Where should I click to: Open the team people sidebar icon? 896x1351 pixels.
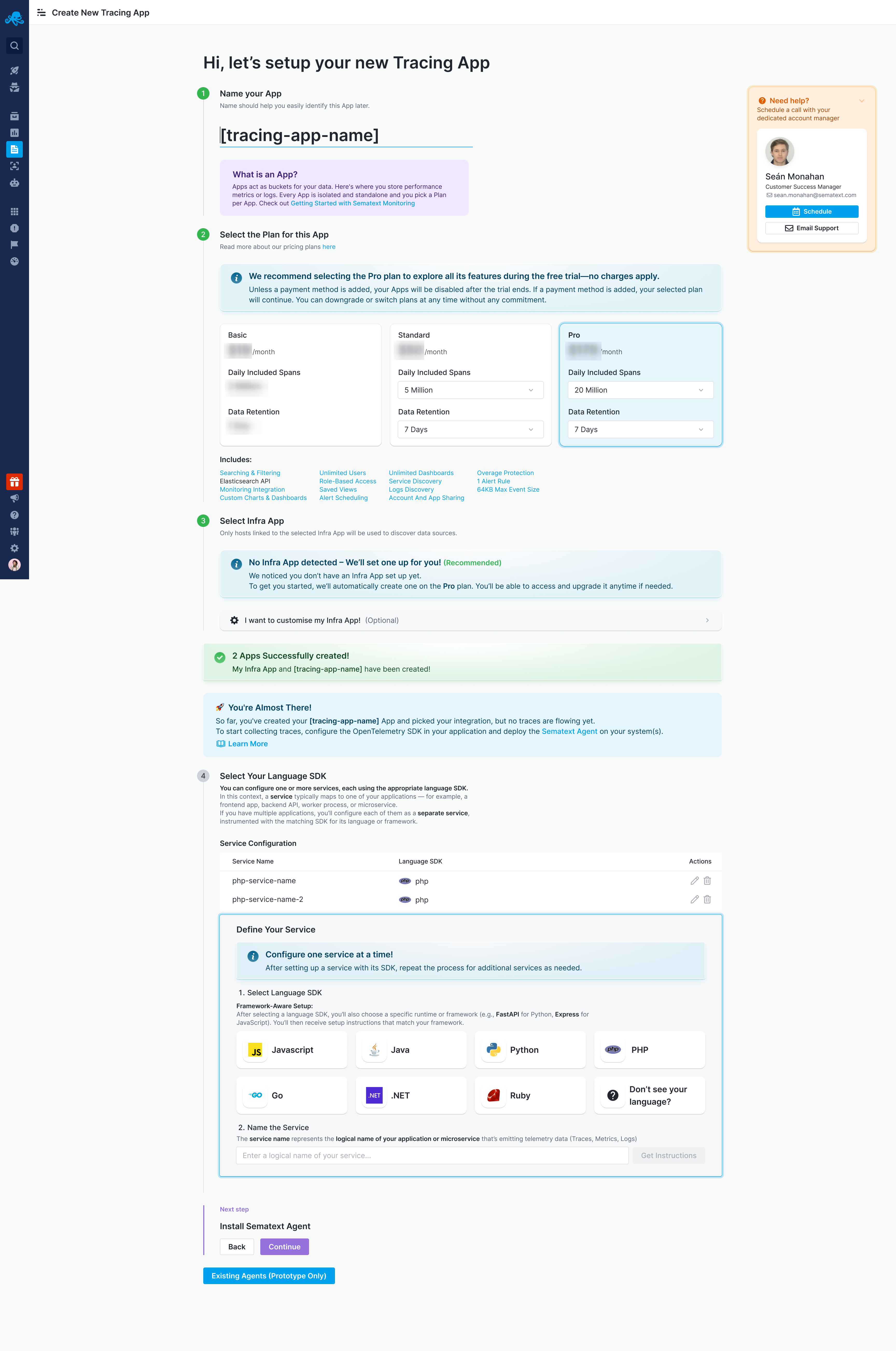coord(14,532)
